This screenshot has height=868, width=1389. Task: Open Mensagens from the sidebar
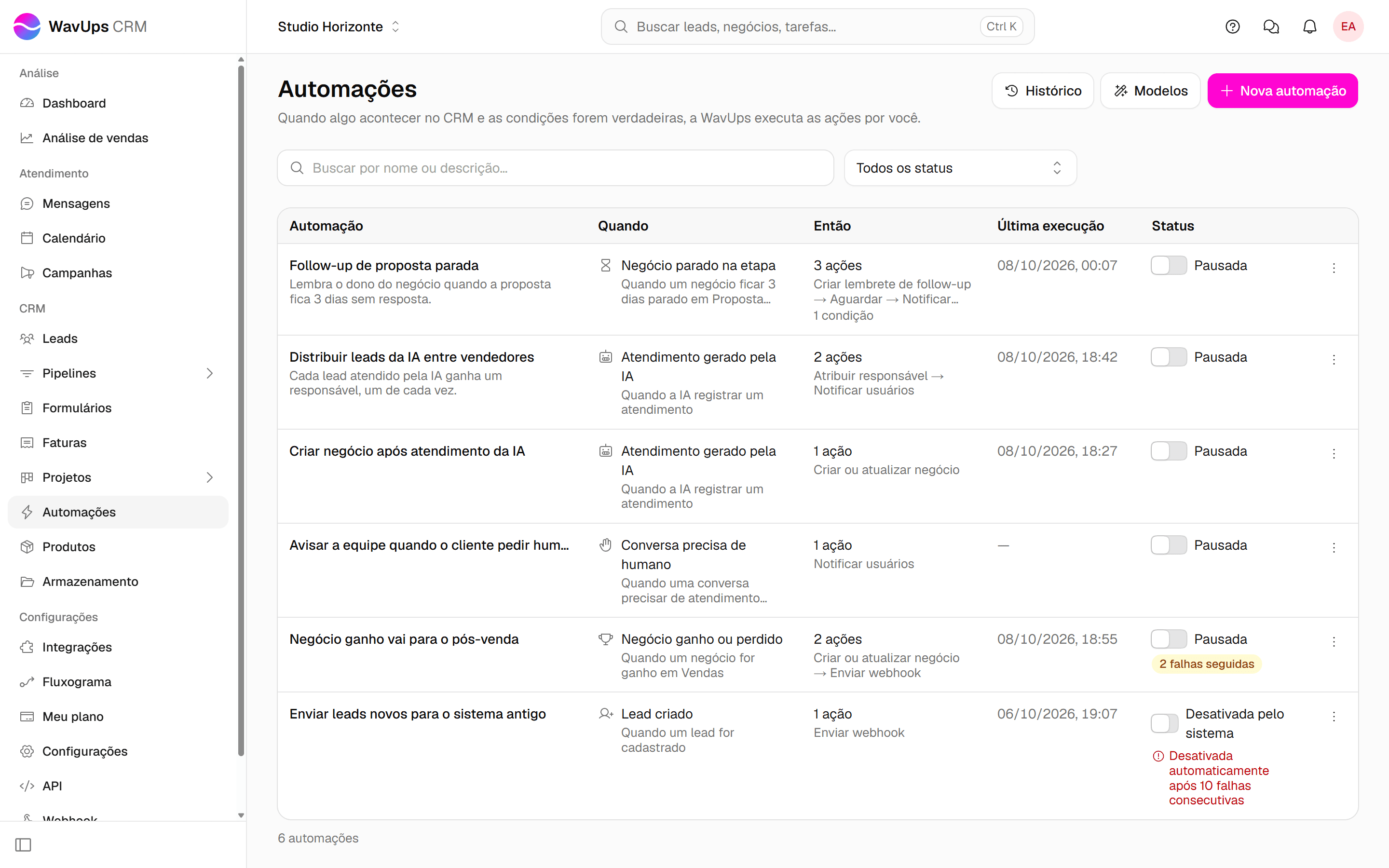pyautogui.click(x=118, y=203)
